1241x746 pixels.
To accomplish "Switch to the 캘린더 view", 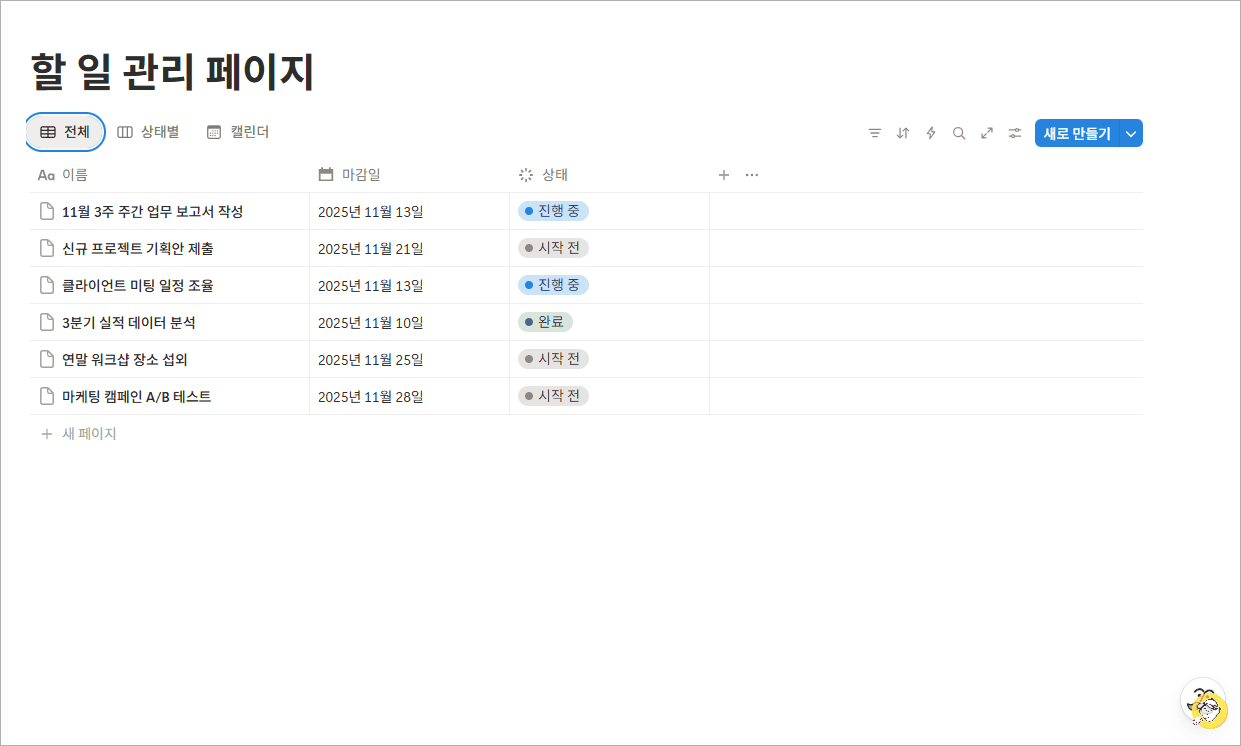I will tap(237, 131).
